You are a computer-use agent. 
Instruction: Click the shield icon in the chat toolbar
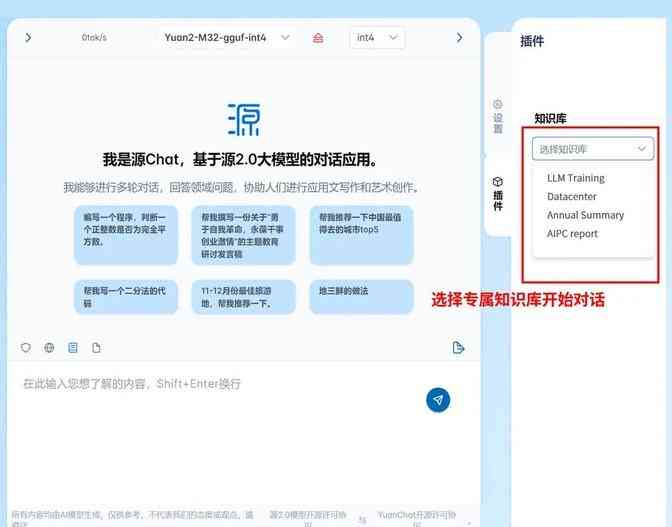26,347
